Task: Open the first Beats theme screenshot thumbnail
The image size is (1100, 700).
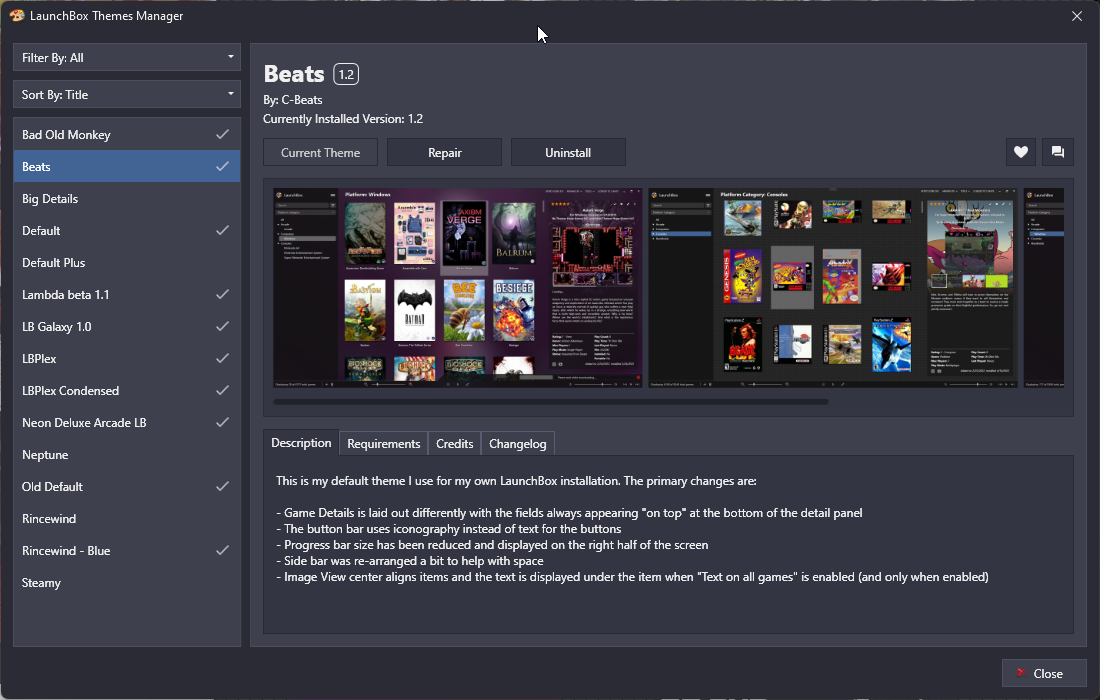Action: click(458, 288)
